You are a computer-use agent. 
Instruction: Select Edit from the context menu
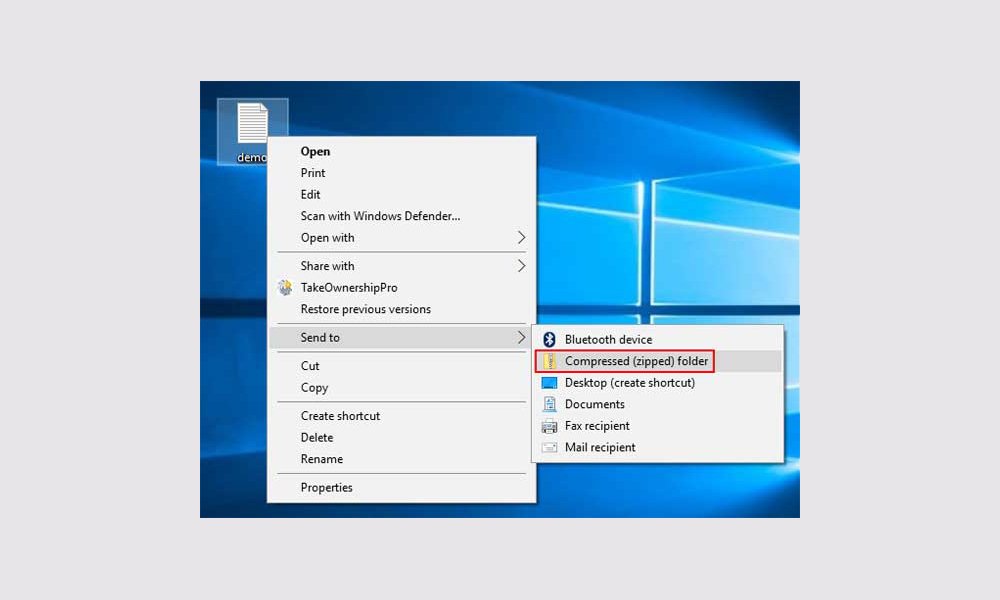[401, 194]
